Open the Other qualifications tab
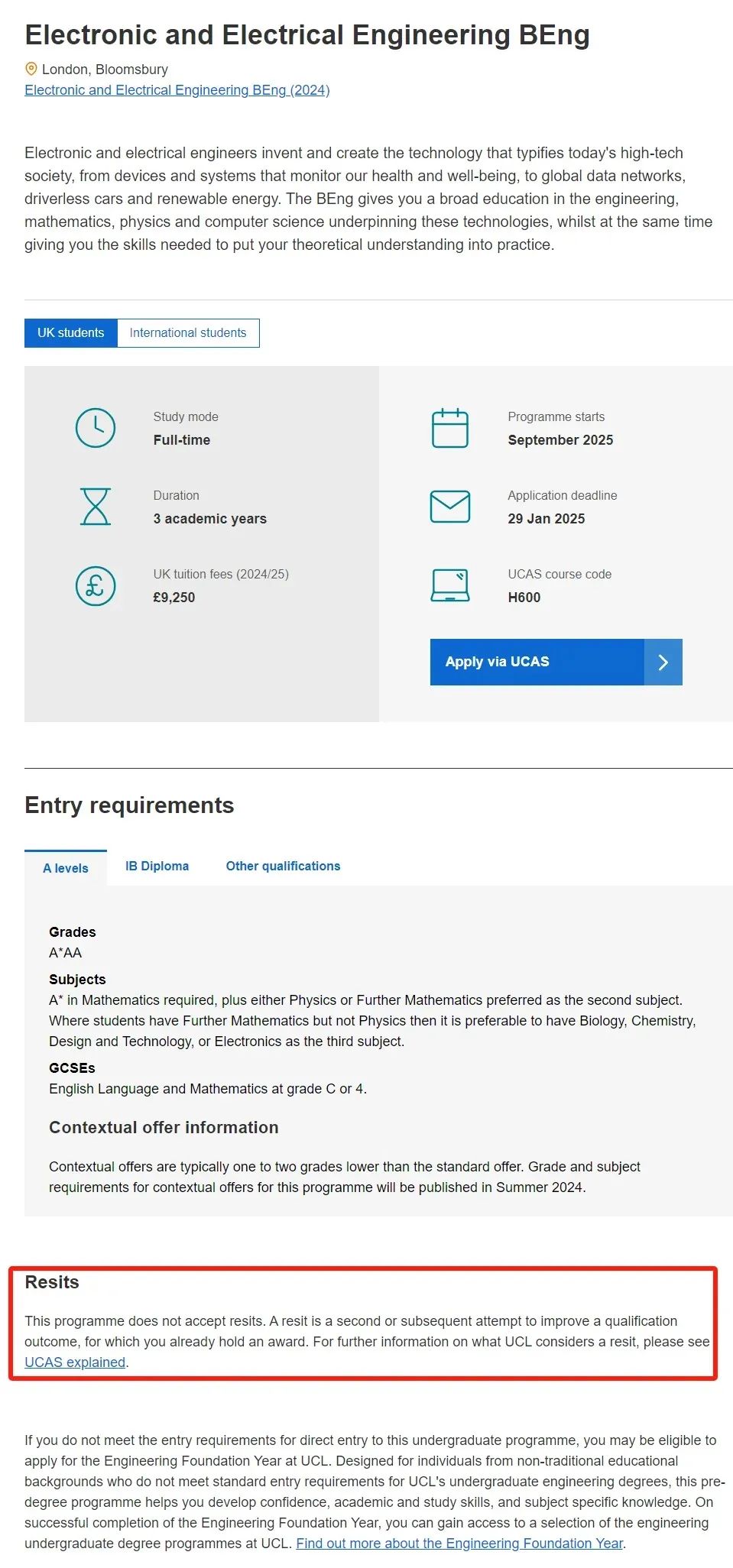The height and width of the screenshot is (1568, 733). click(284, 866)
